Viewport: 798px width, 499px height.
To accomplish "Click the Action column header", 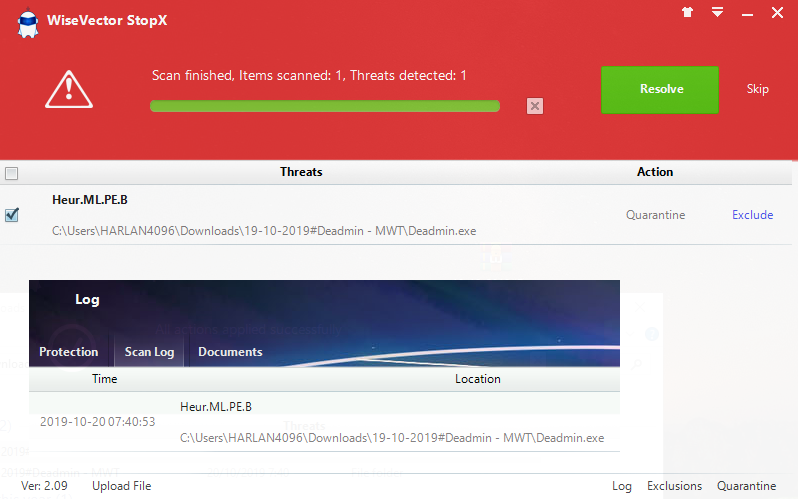I will pyautogui.click(x=655, y=172).
